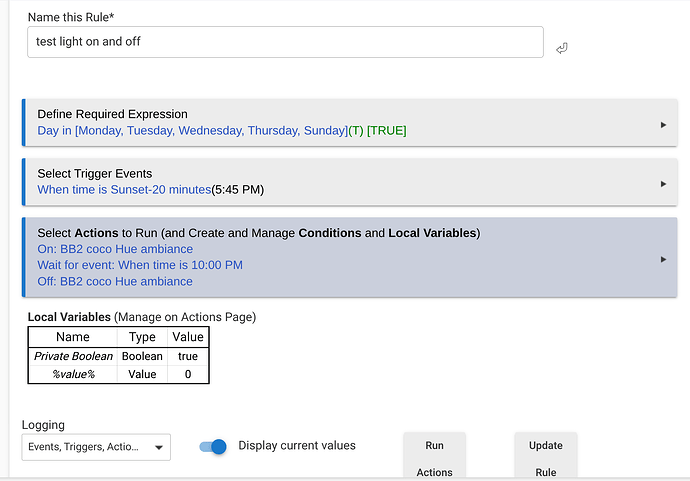Expand Select Trigger Events with its right arrow

point(663,183)
